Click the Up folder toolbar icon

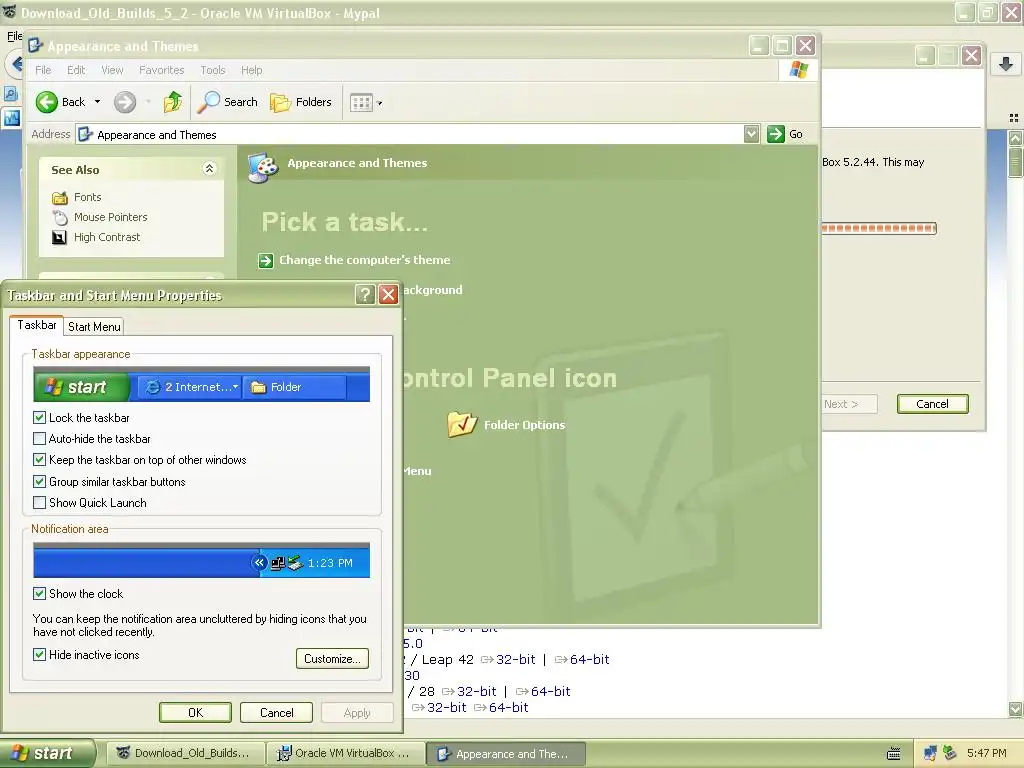tap(172, 102)
